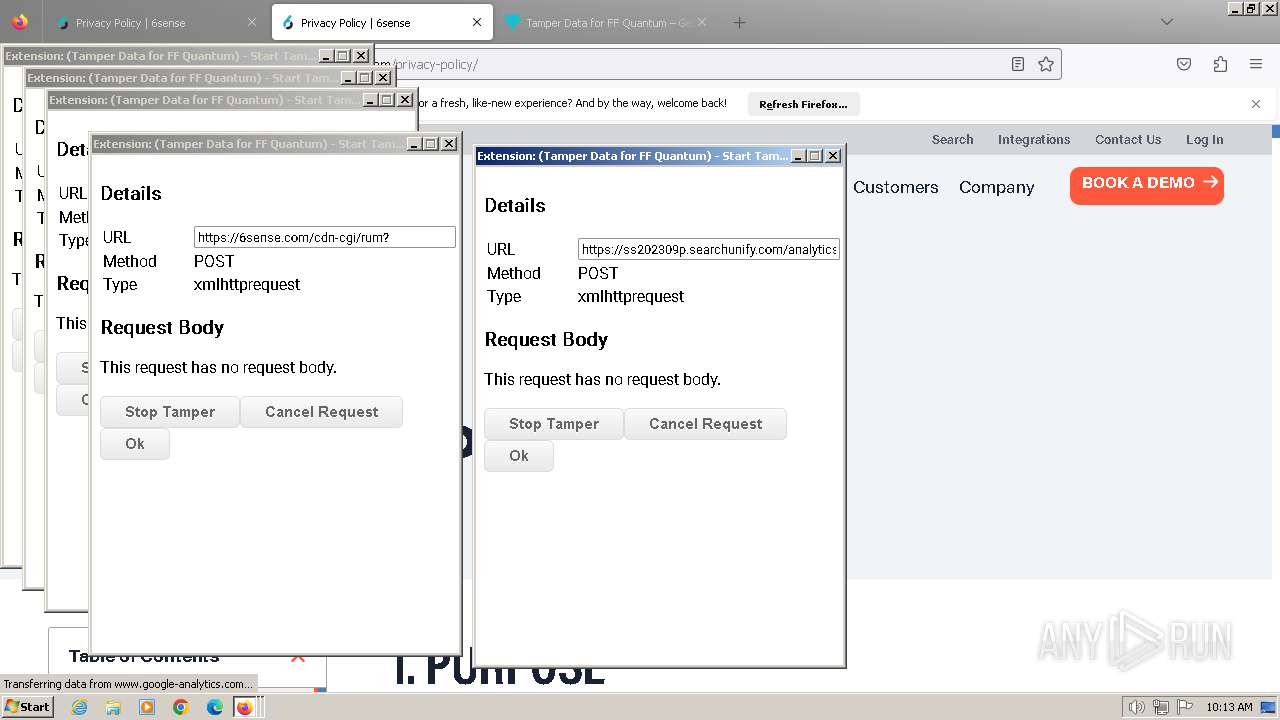This screenshot has width=1280, height=720.
Task: Click xmlhttprequest type in 6sense.com dialog
Action: 247,284
